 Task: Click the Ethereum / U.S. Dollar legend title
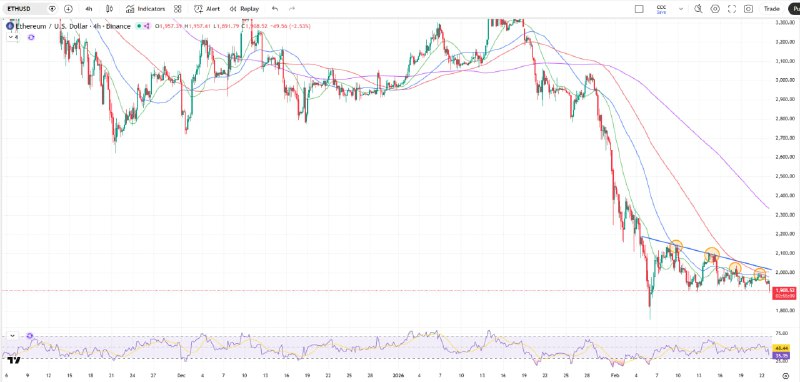point(73,26)
